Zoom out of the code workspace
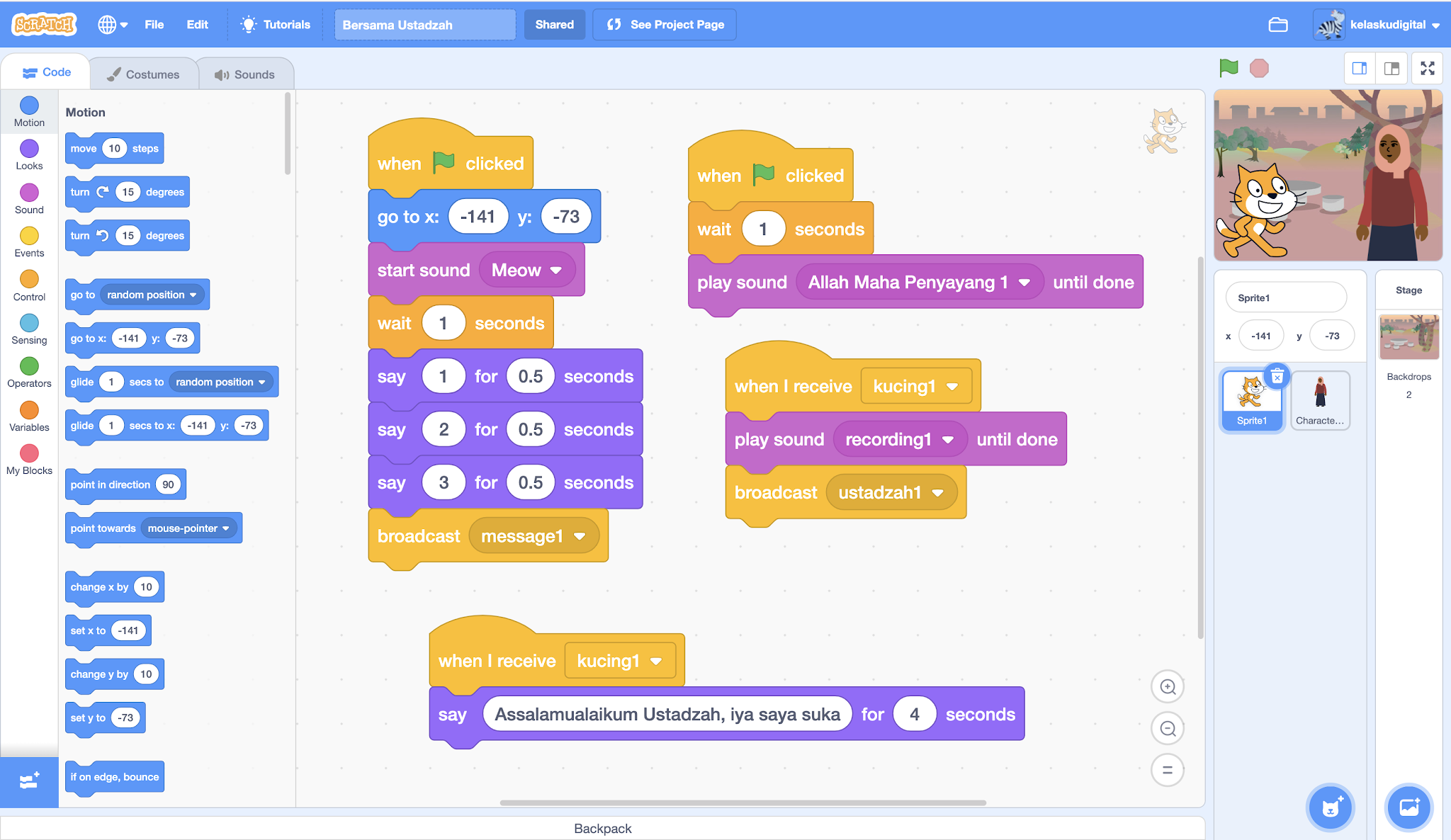This screenshot has width=1451, height=840. (1168, 728)
